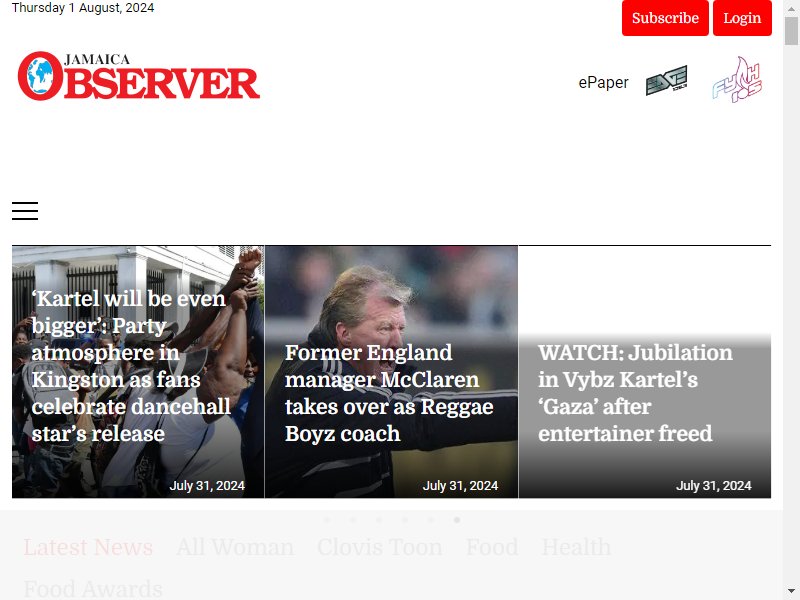Click the scrollbar up arrow
The image size is (800, 600).
(791, 8)
